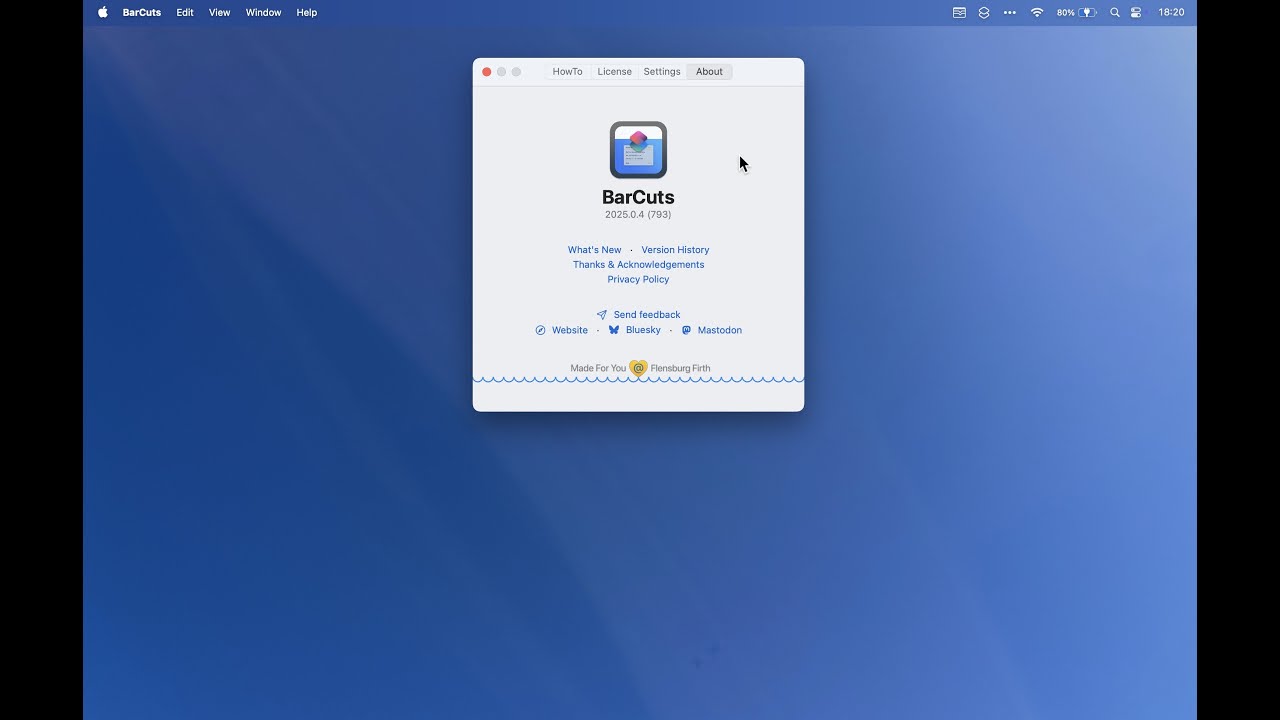Screen dimensions: 1280x720
Task: Click the BarCuts app icon image
Action: coord(638,150)
